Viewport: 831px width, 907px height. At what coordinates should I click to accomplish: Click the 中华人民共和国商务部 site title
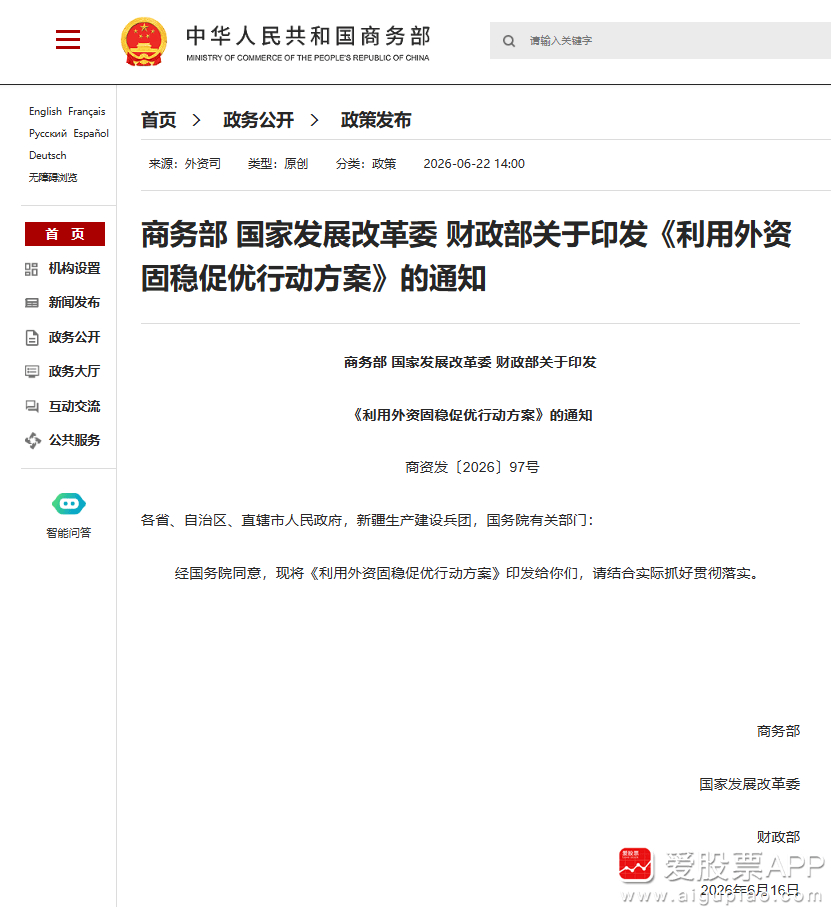[x=308, y=36]
